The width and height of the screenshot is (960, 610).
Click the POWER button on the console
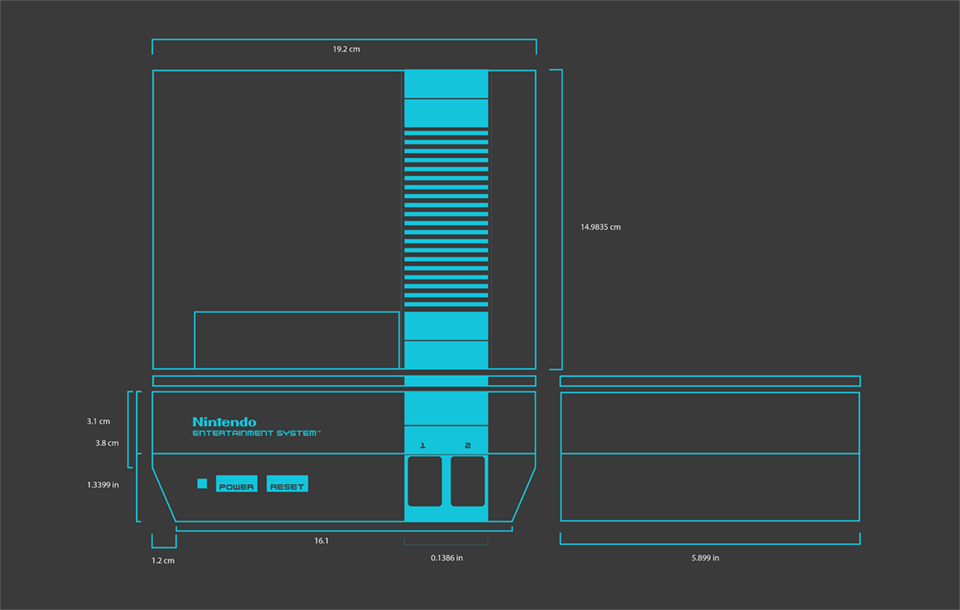(236, 484)
